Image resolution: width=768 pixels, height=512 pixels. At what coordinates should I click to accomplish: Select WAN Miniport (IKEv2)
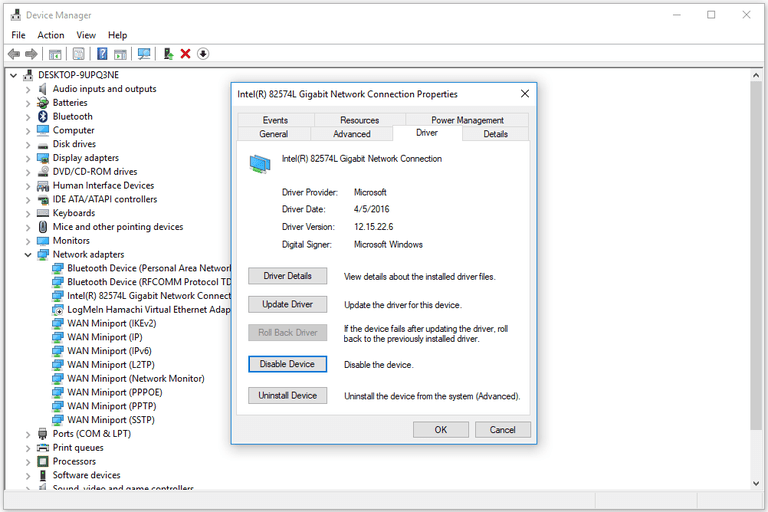(x=112, y=323)
